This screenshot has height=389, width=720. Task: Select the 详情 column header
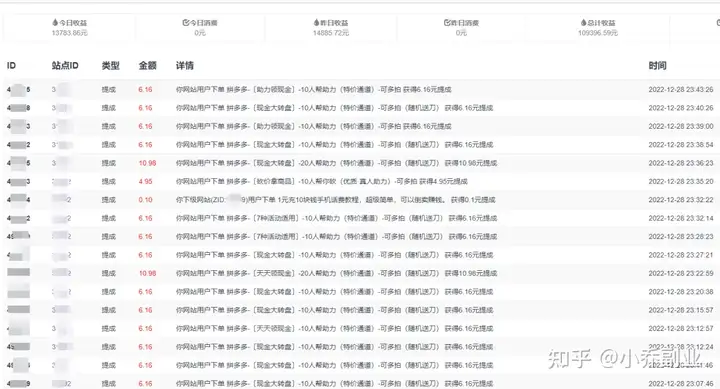185,65
